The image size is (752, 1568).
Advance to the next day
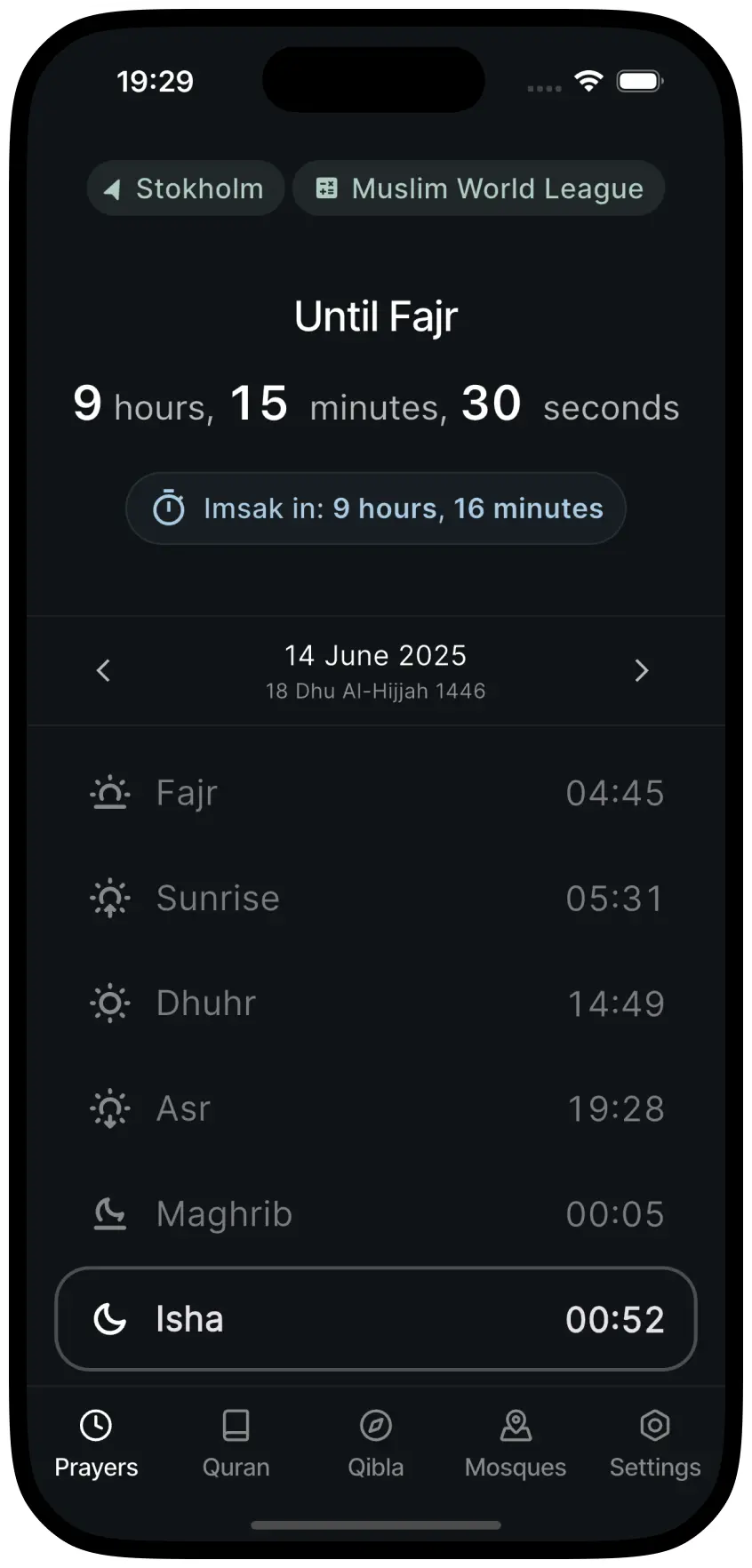click(x=642, y=670)
